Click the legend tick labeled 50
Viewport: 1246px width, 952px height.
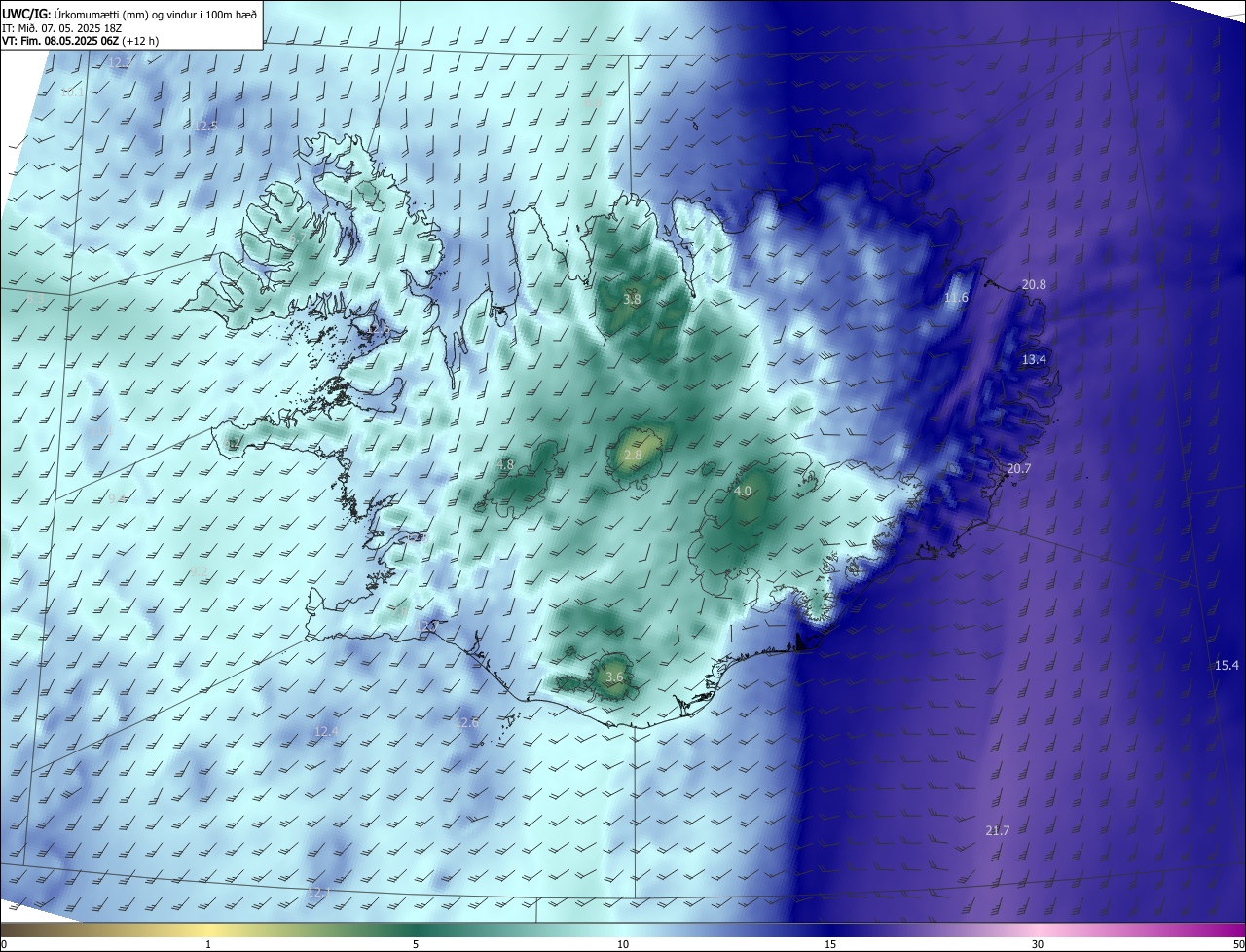[x=1238, y=945]
